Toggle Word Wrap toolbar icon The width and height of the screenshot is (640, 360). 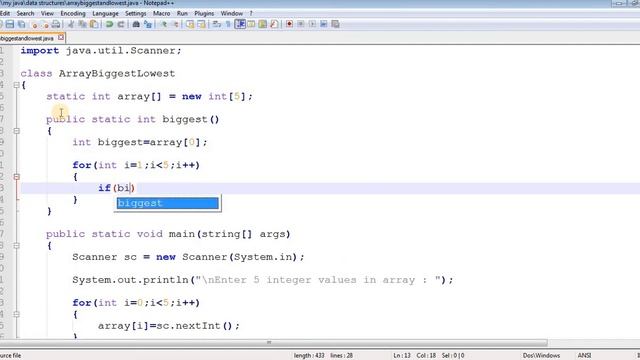click(217, 24)
